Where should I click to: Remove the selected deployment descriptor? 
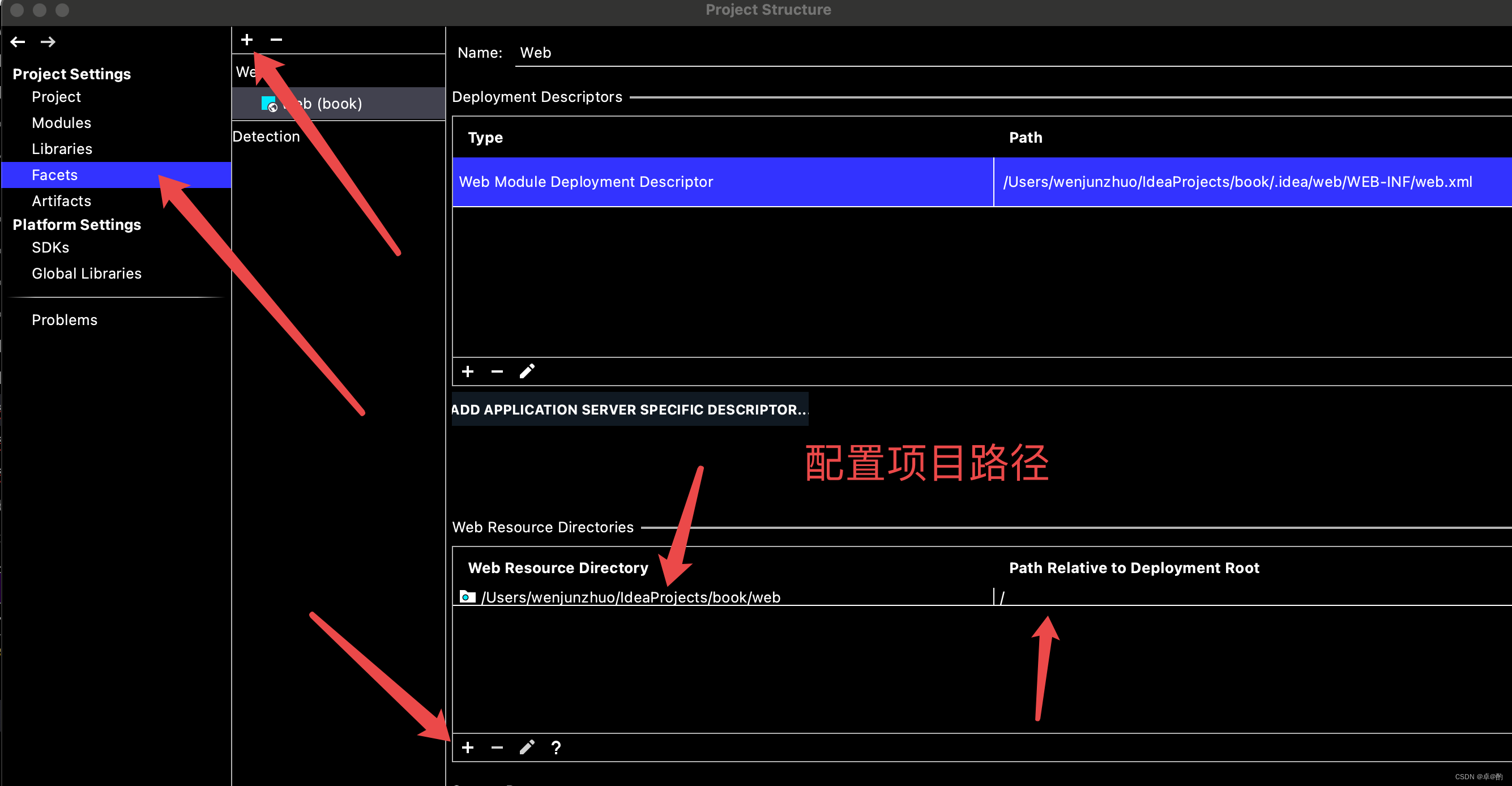coord(497,371)
